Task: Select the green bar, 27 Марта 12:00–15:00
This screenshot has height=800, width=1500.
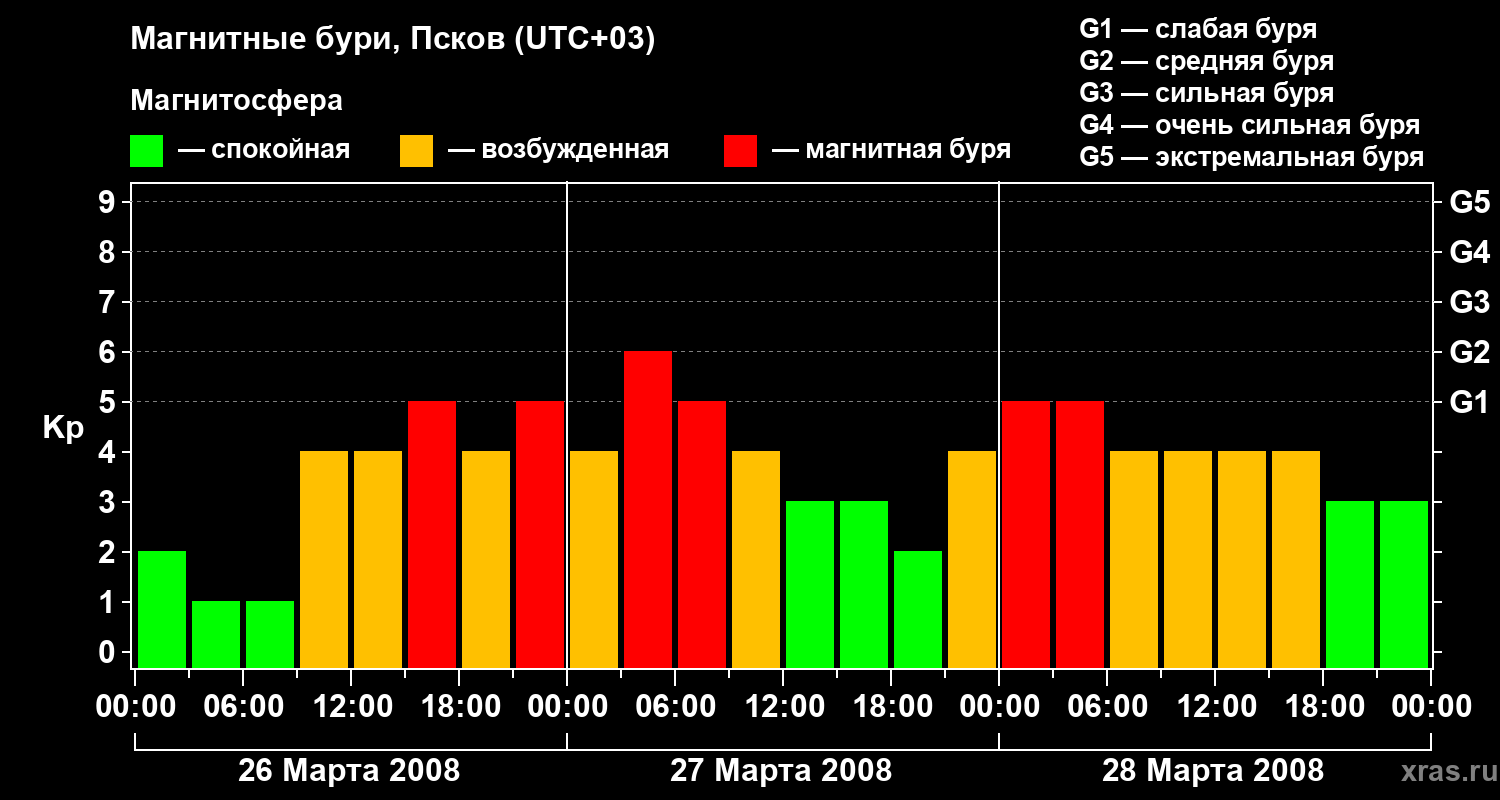Action: 810,584
